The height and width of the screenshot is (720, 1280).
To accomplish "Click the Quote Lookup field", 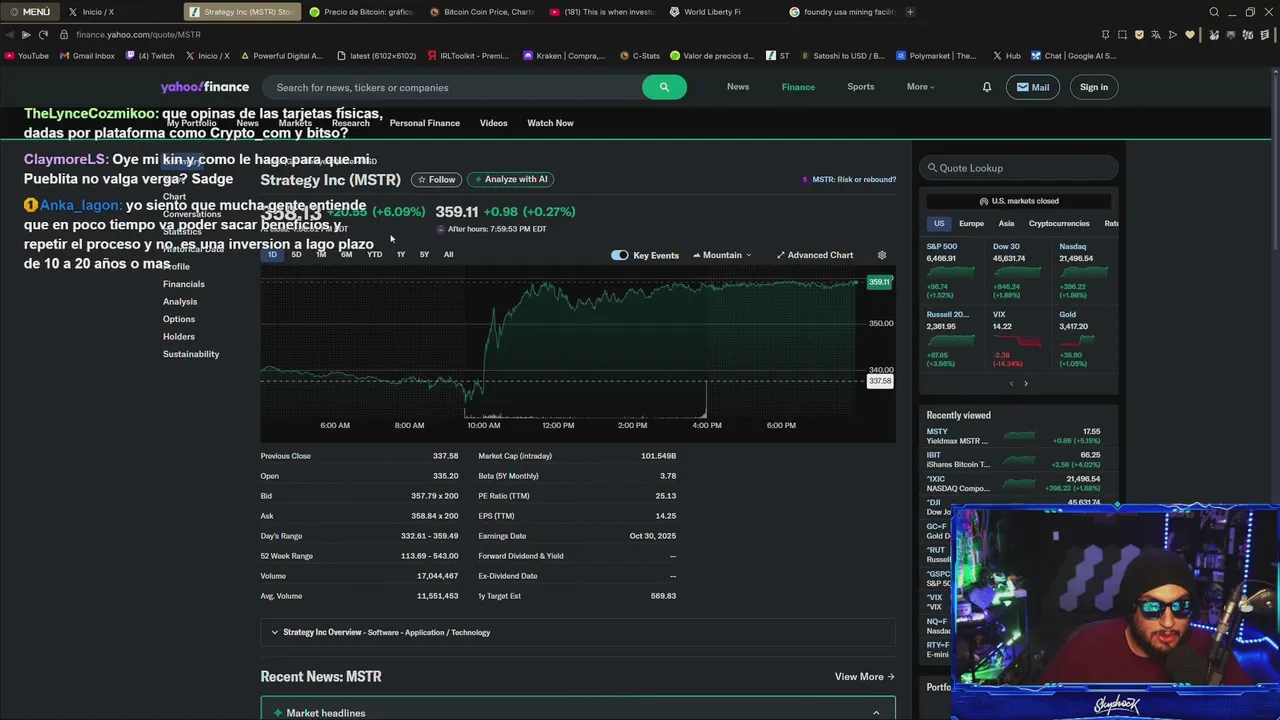I will tap(1018, 168).
